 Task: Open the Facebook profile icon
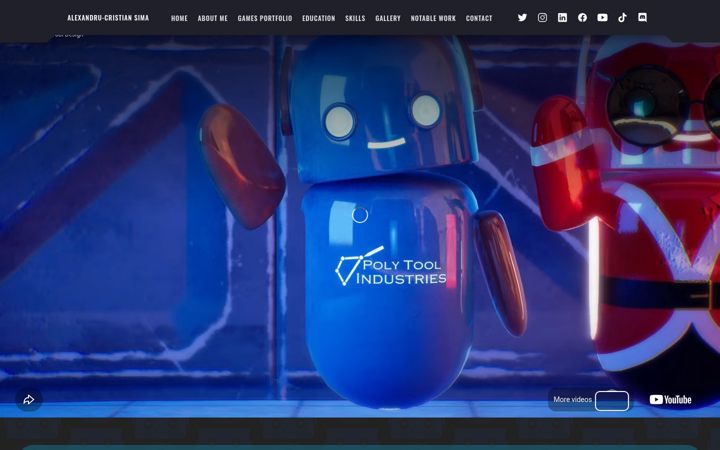click(x=582, y=17)
